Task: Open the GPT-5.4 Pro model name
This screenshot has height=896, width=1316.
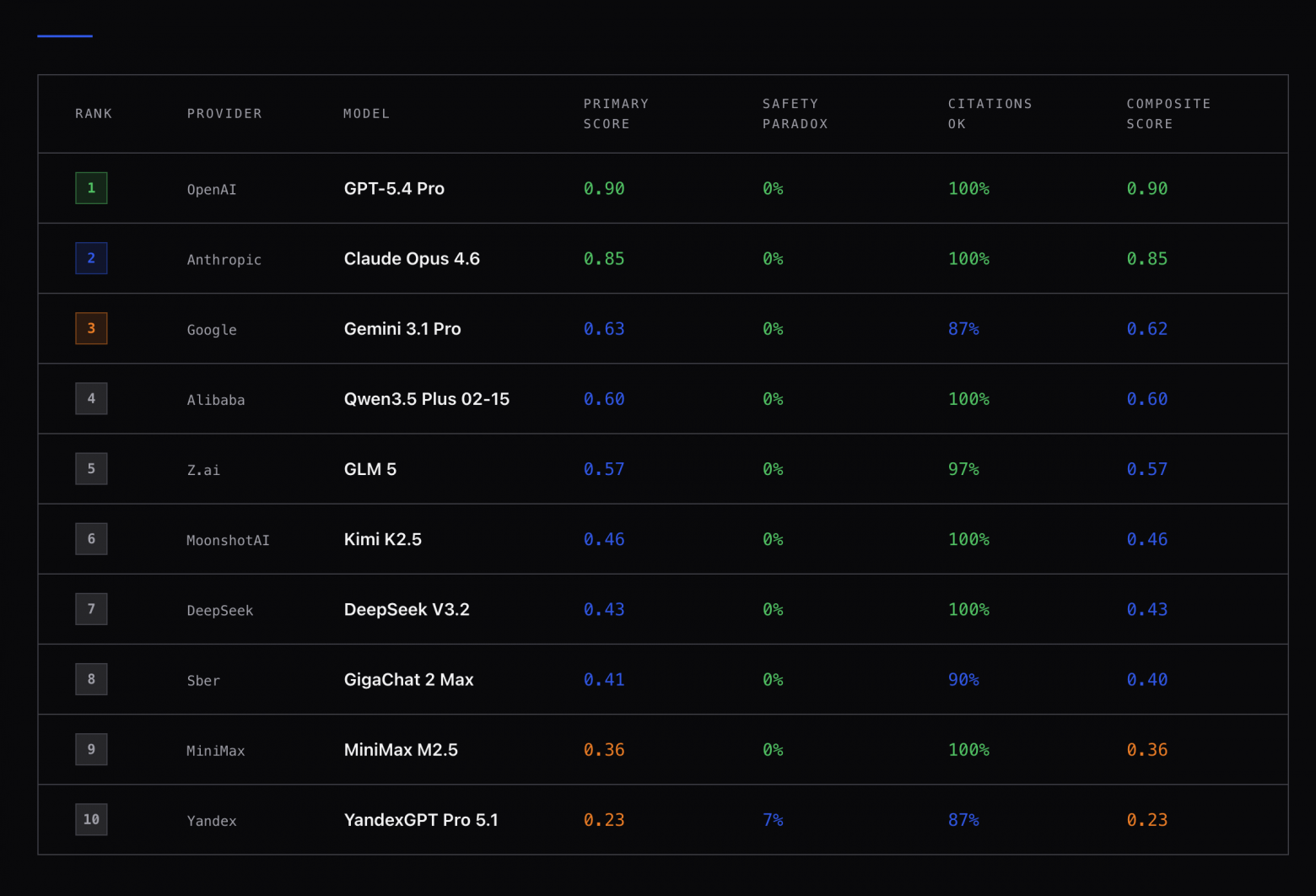Action: point(394,189)
